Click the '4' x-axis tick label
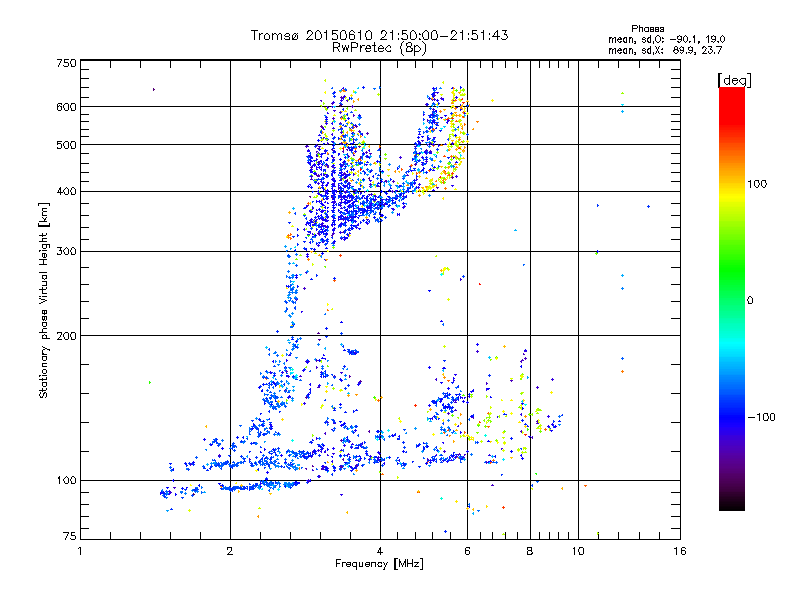Screen dimensions: 800x600 (x=380, y=551)
